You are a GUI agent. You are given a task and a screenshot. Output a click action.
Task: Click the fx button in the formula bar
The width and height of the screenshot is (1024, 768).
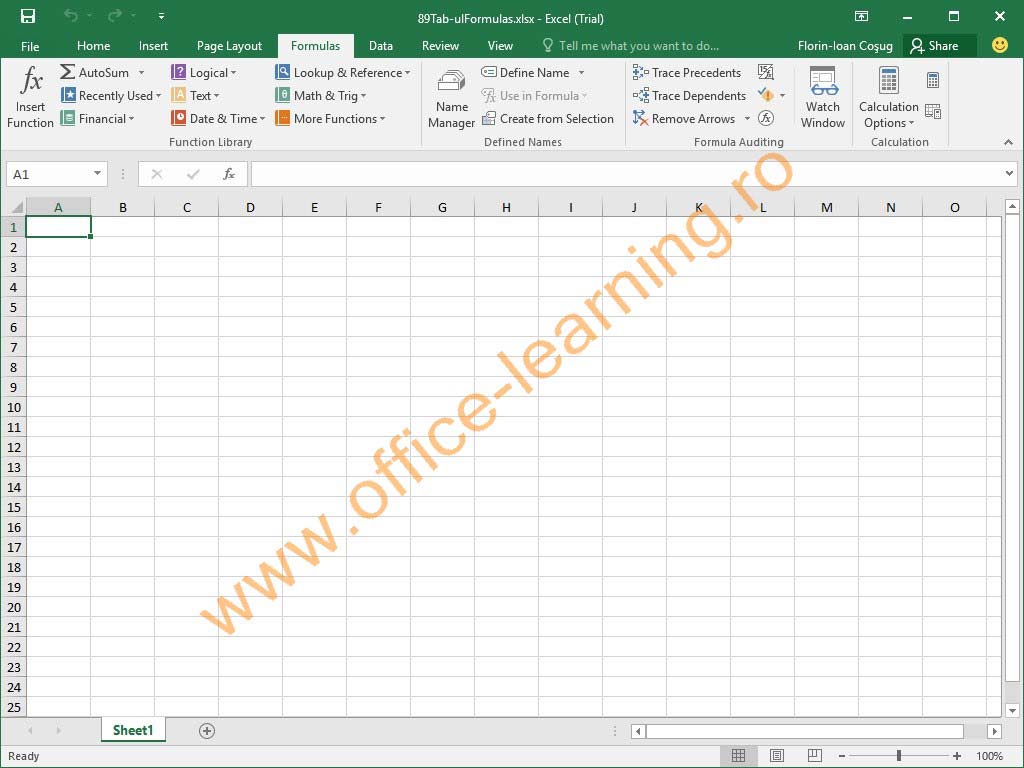229,174
